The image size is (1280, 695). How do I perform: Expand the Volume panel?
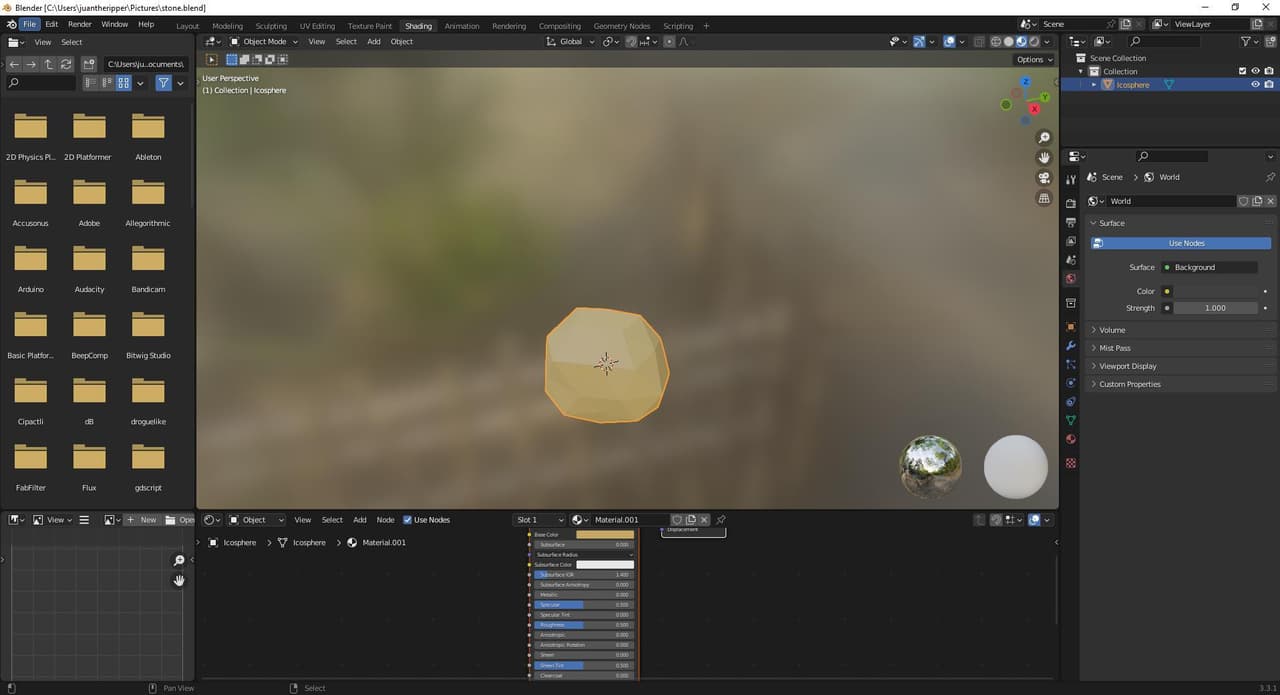point(1180,330)
